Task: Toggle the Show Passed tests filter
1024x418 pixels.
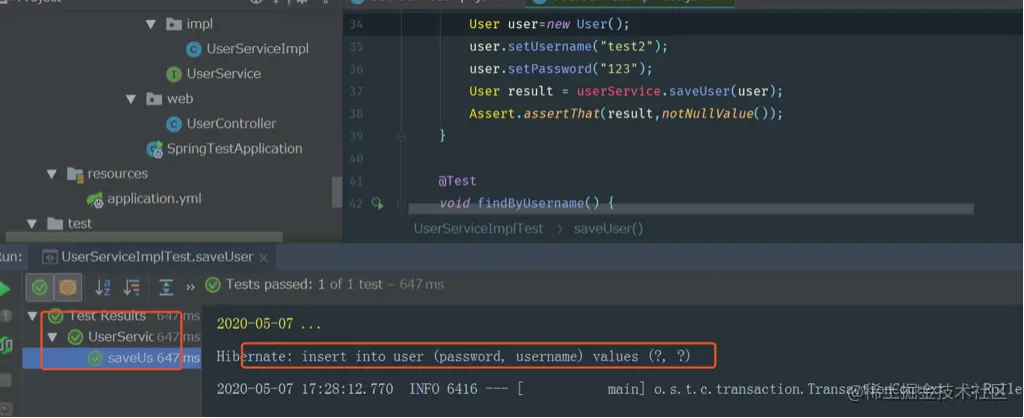Action: coord(40,287)
